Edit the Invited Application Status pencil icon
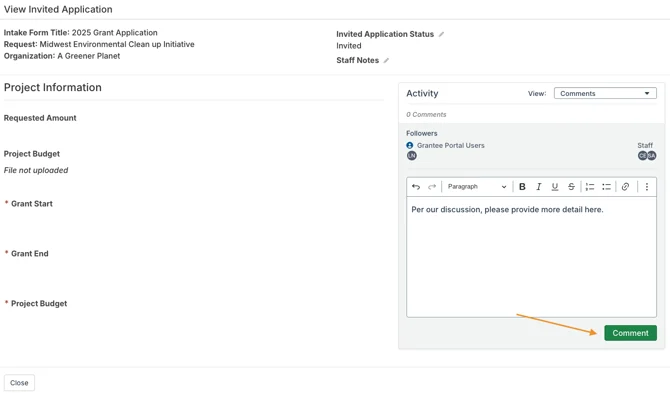Screen dimensions: 670x394 pos(441,34)
